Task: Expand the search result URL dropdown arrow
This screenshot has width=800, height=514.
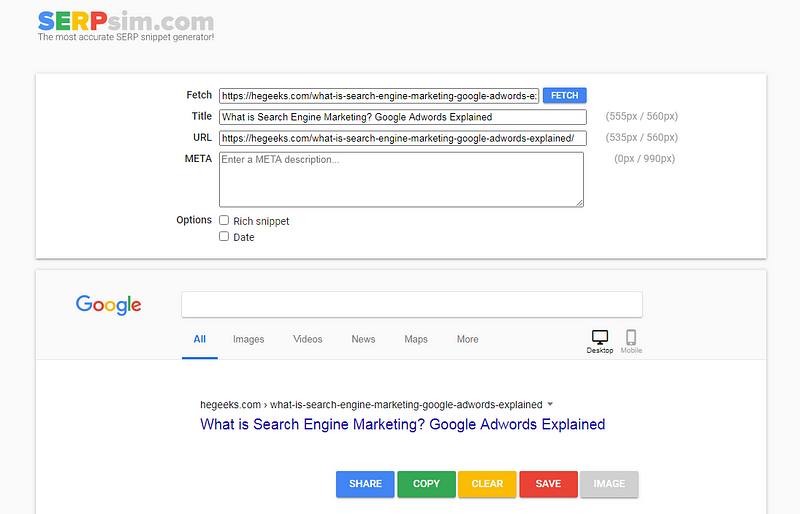Action: tap(550, 405)
